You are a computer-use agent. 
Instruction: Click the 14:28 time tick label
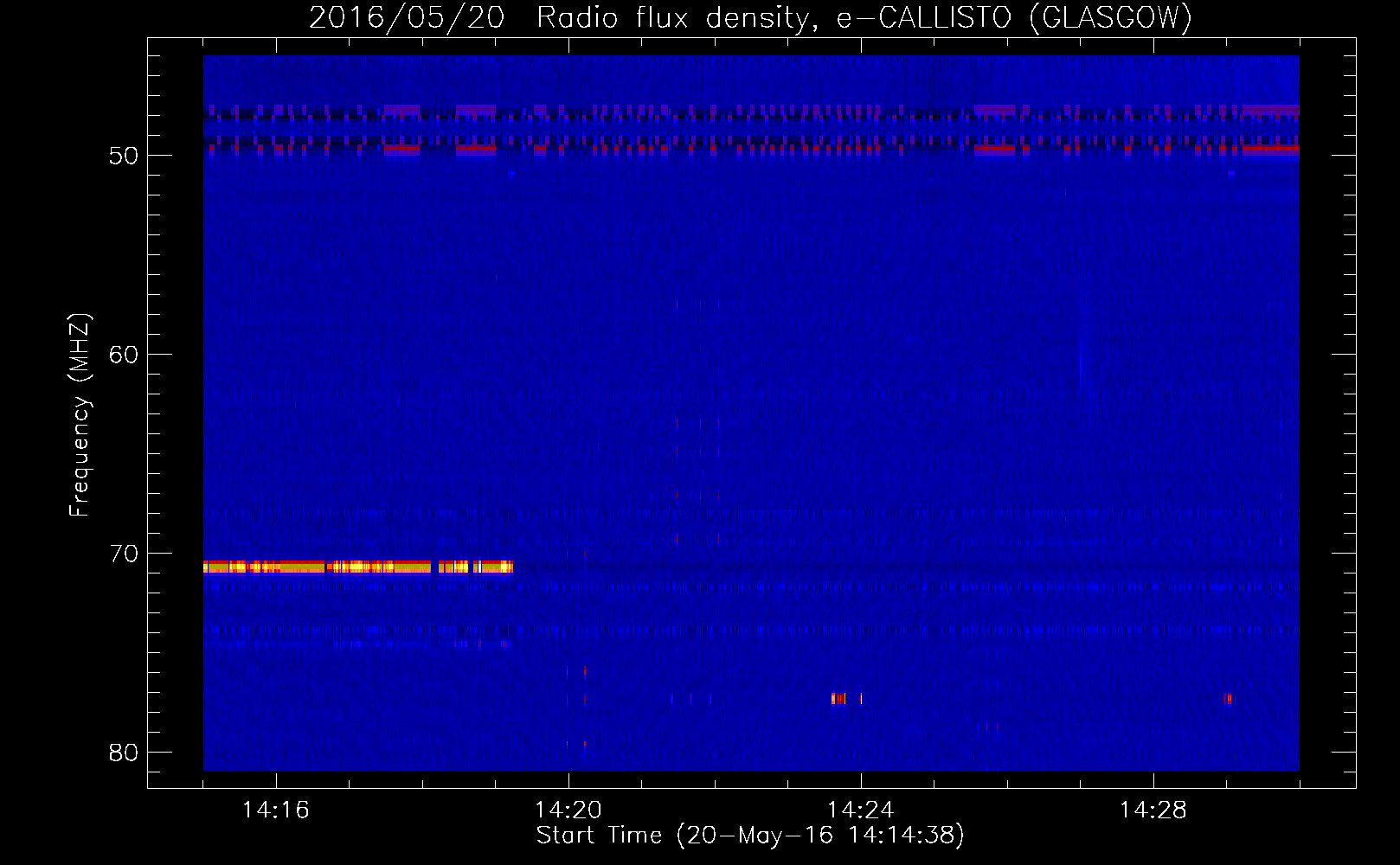(x=1153, y=811)
